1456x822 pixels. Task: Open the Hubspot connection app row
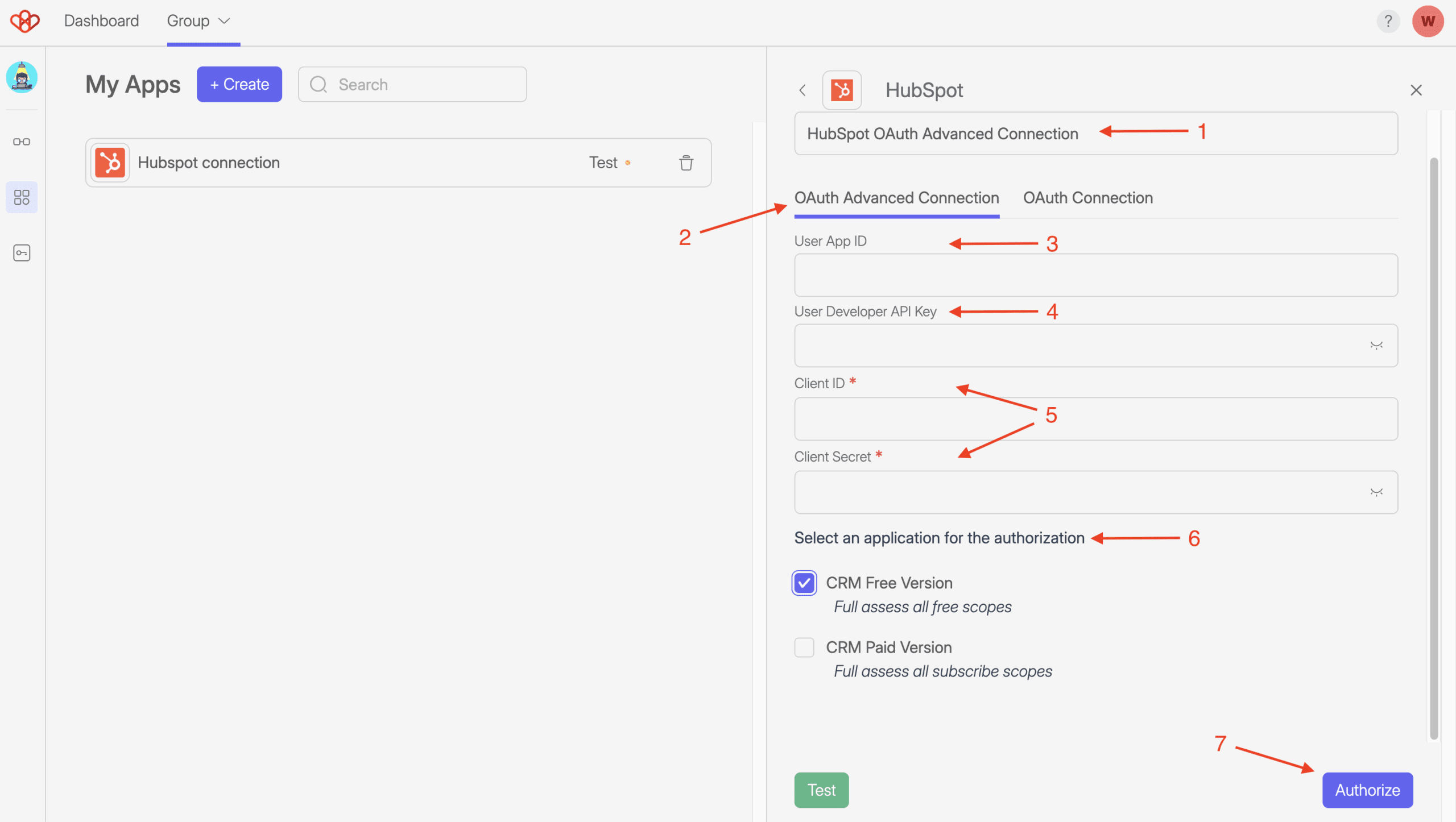[398, 163]
